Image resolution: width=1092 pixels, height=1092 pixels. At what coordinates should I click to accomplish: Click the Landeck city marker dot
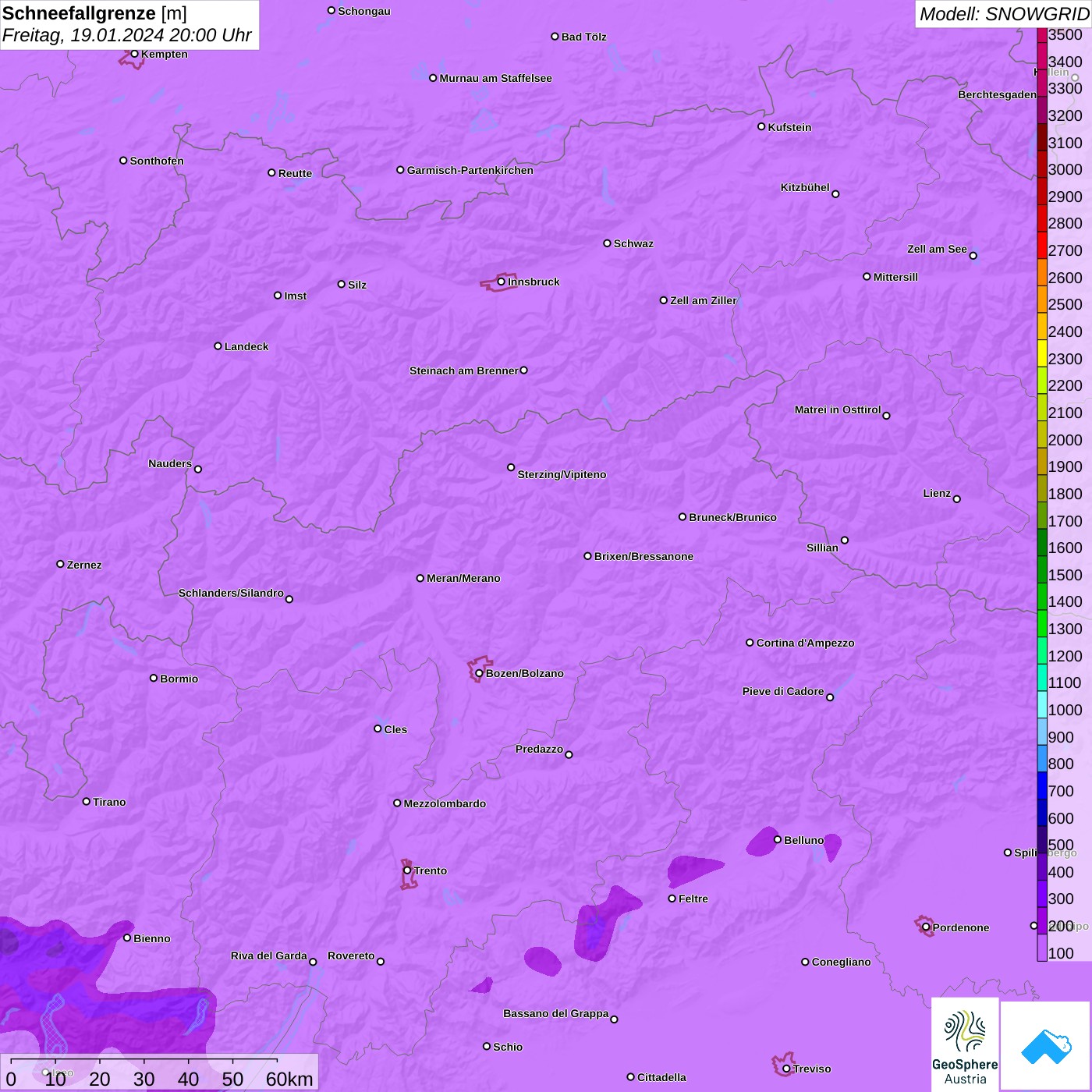coord(218,346)
